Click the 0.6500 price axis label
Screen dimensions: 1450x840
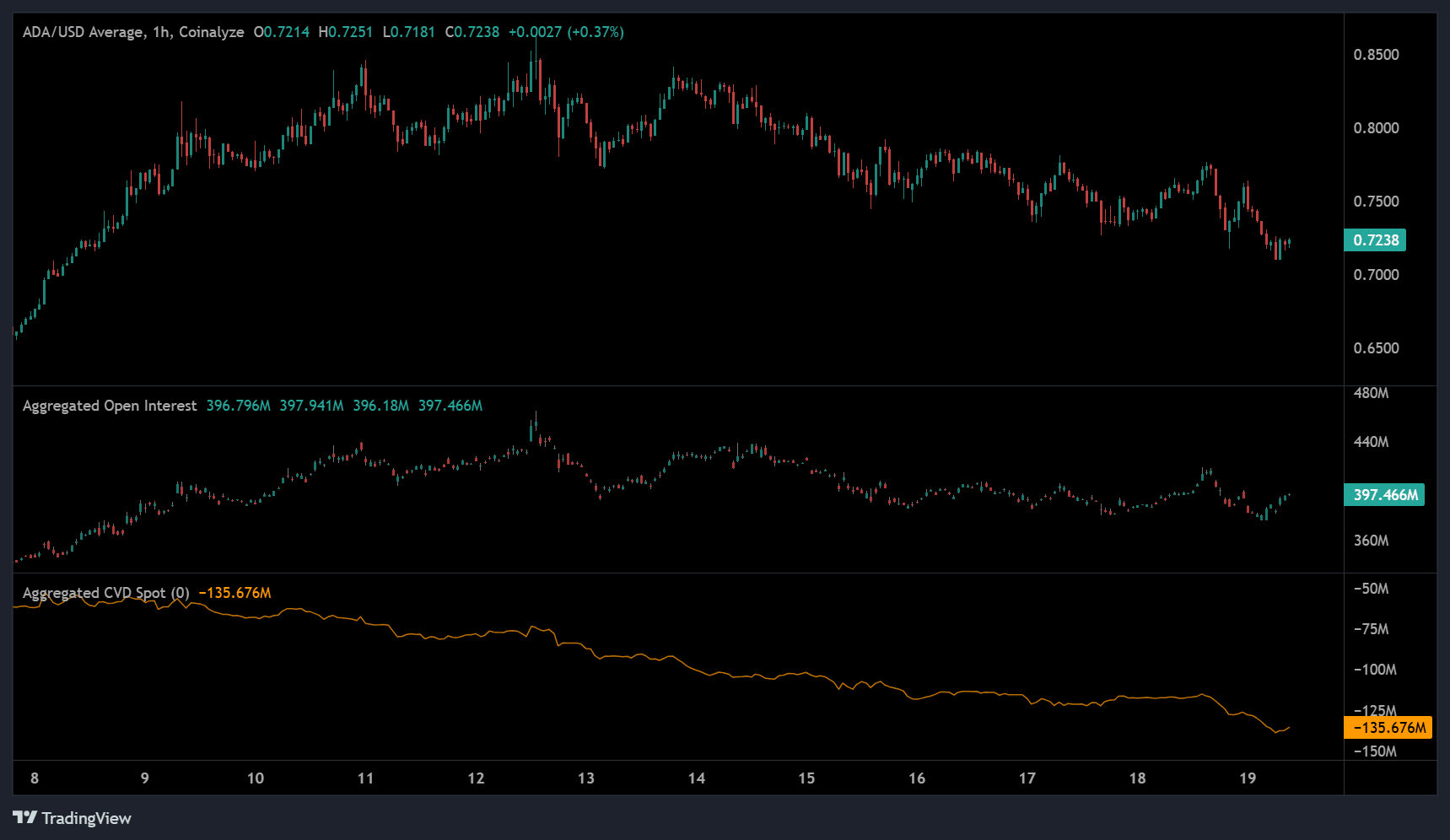click(x=1376, y=348)
